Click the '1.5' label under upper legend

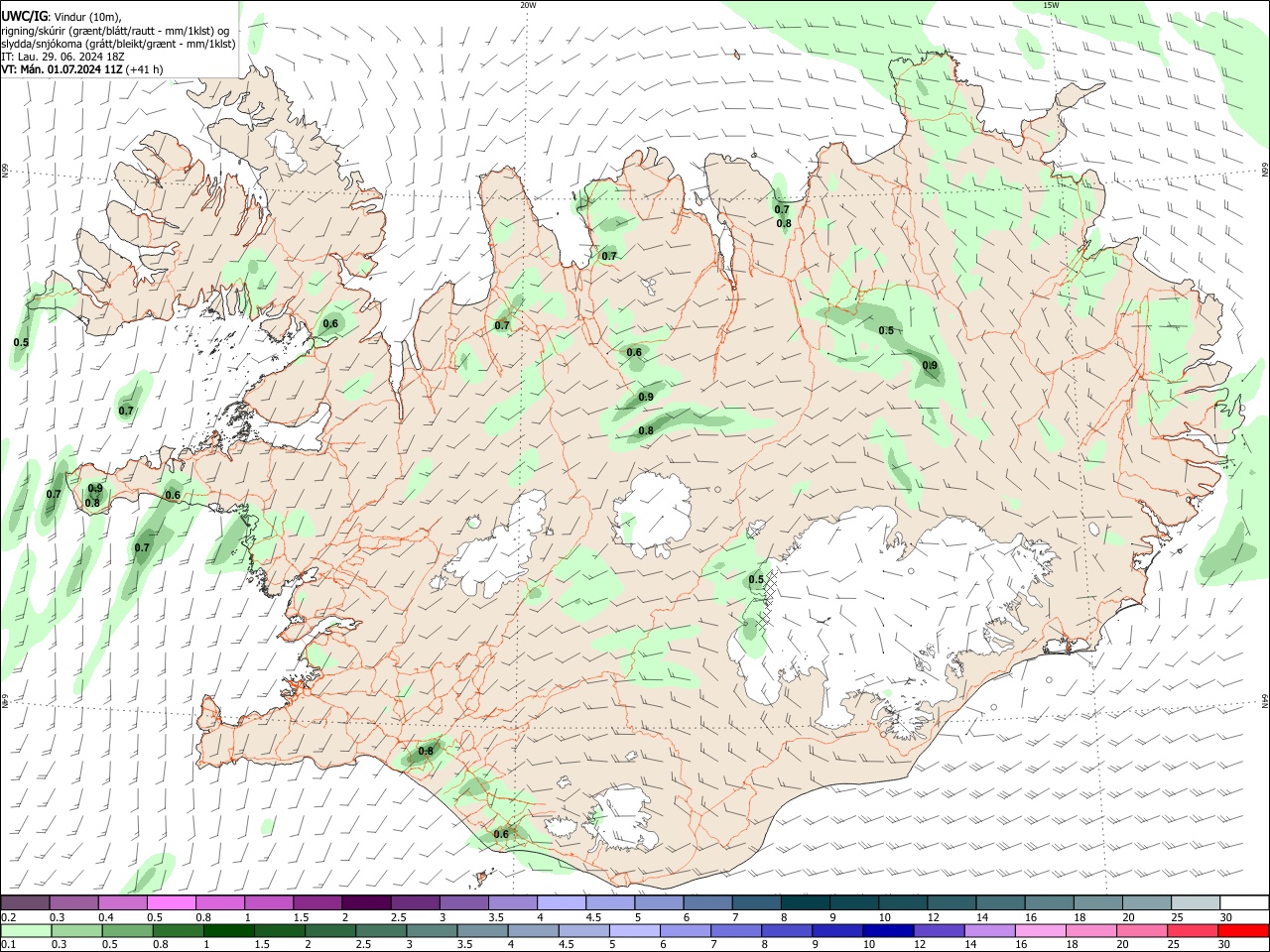click(x=301, y=917)
